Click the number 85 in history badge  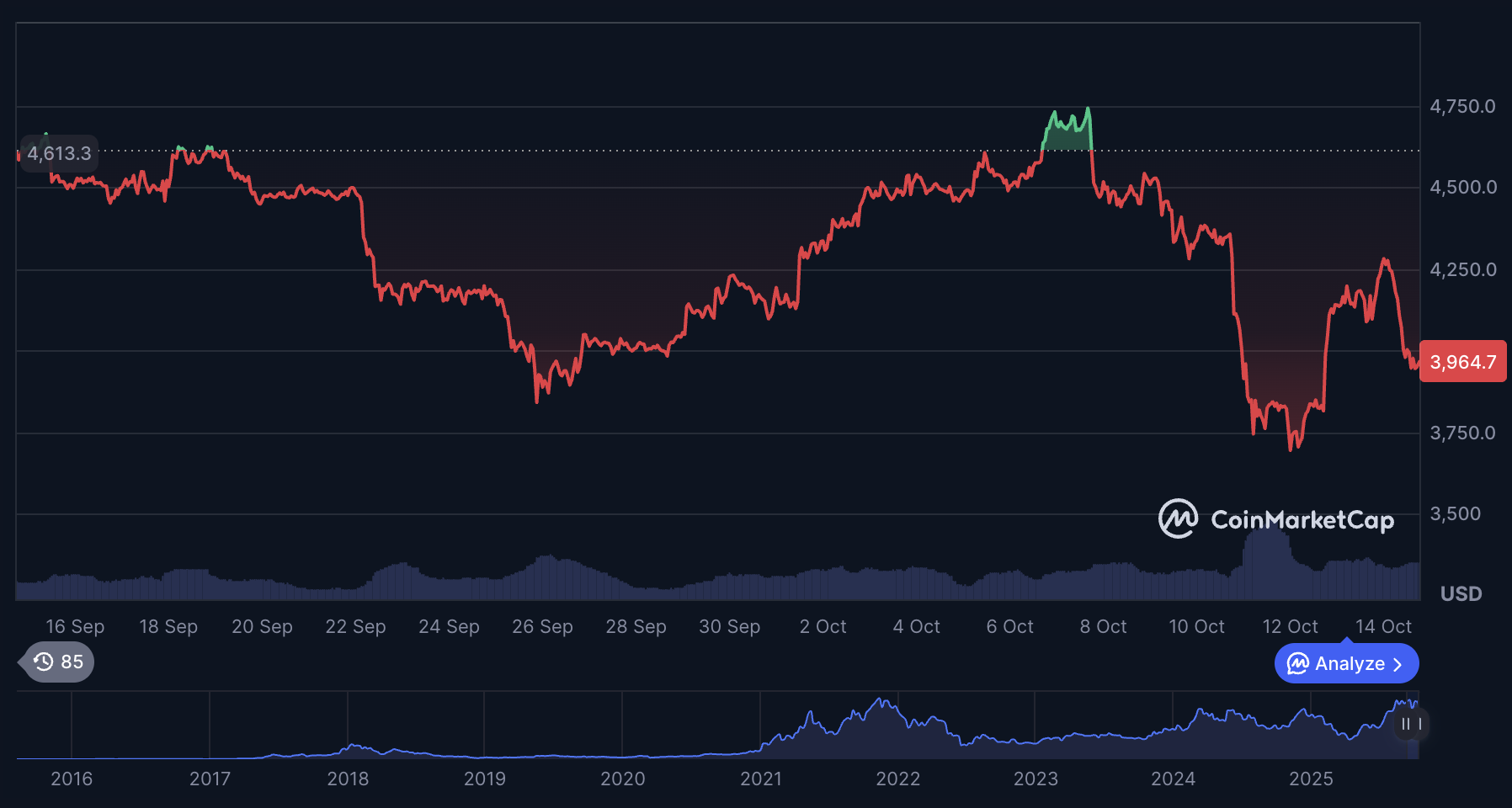click(72, 662)
